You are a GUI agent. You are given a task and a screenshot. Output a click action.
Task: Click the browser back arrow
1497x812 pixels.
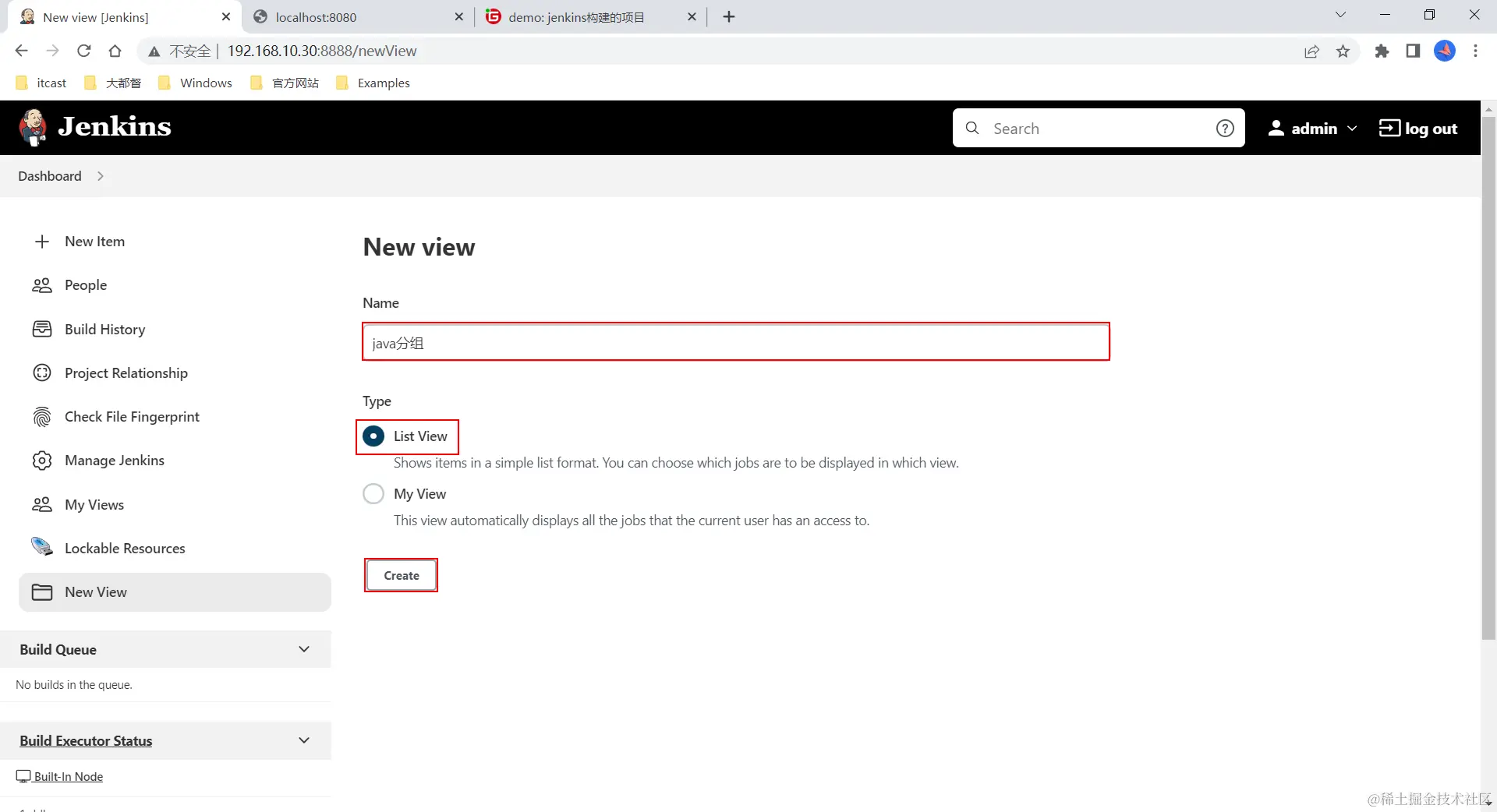pos(21,51)
